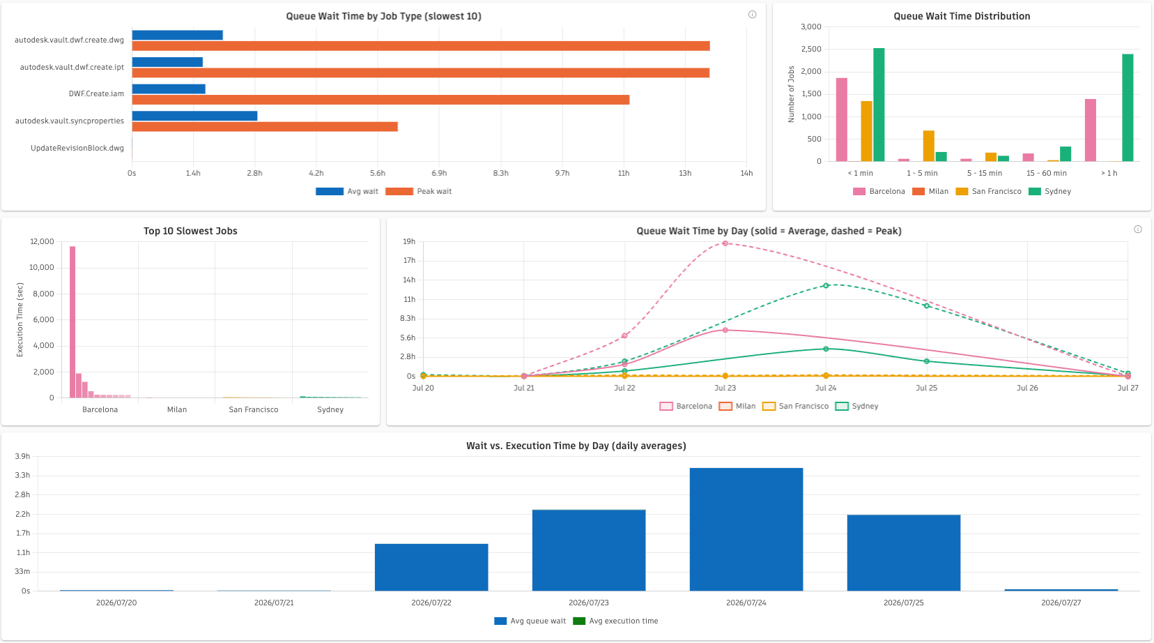Click San Francisco bar in '1 - 5 min' bucket
The width and height of the screenshot is (1154, 643).
pos(929,146)
